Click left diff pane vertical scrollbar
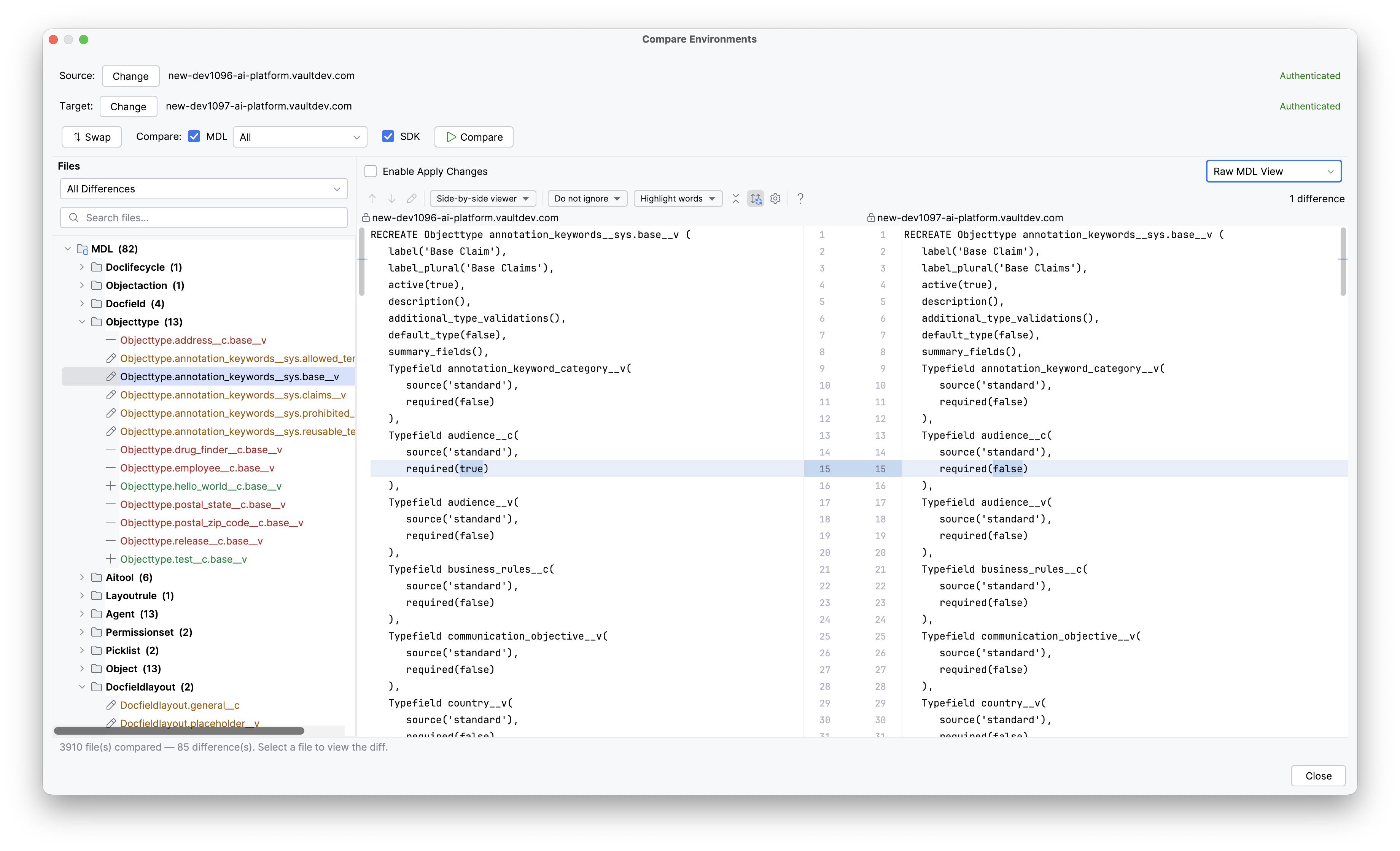 pyautogui.click(x=361, y=261)
